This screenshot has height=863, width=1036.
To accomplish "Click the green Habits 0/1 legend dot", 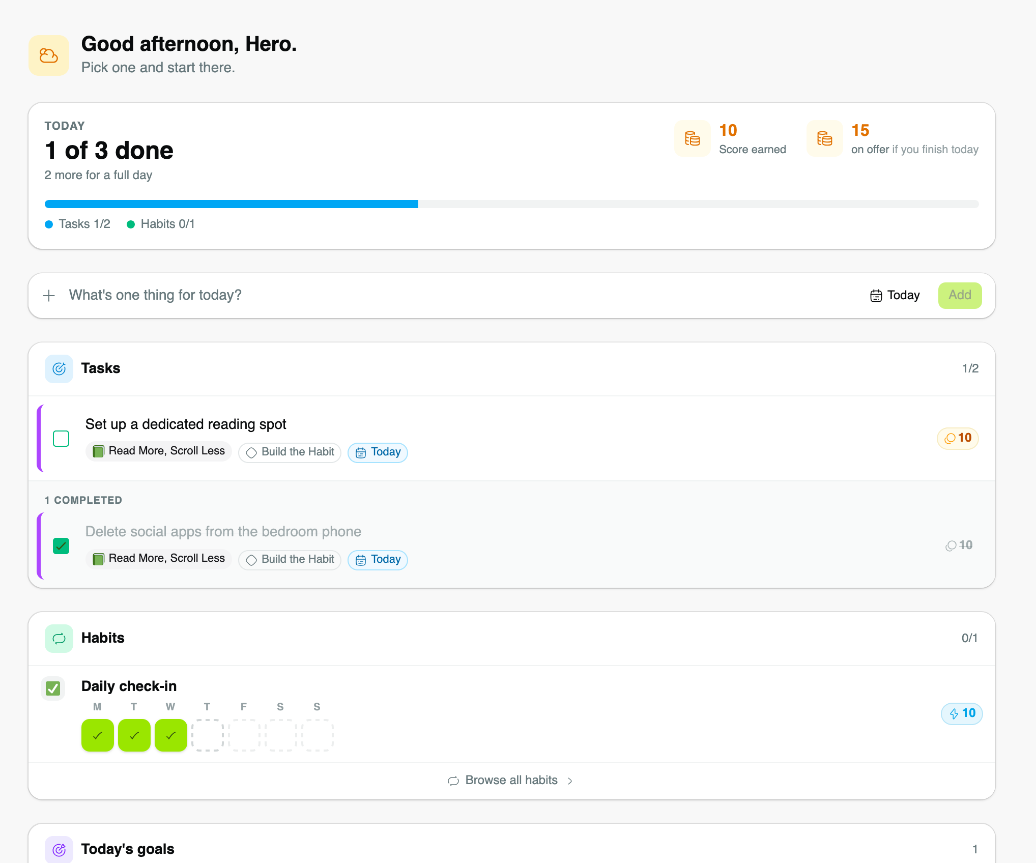I will pos(131,225).
